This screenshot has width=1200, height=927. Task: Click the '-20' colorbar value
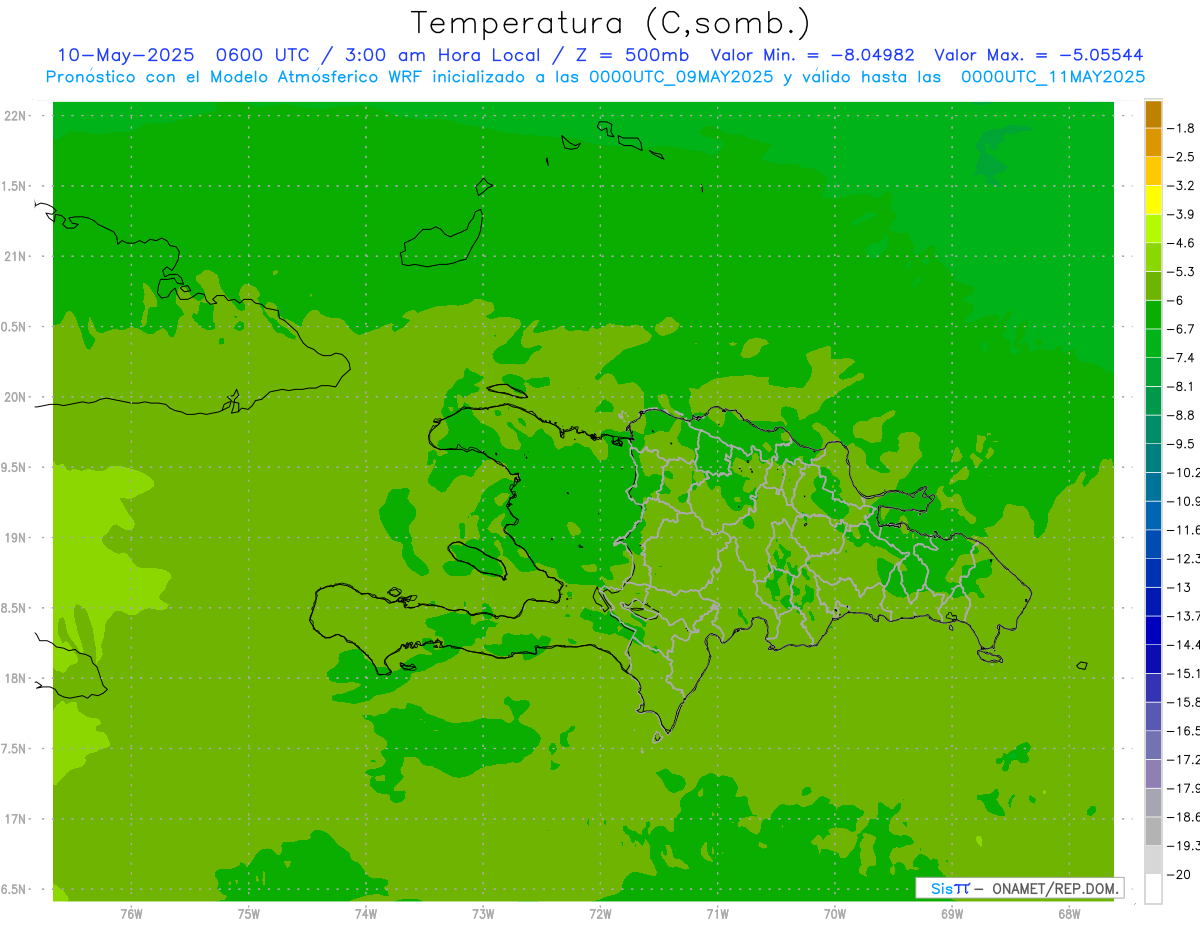(x=1179, y=875)
